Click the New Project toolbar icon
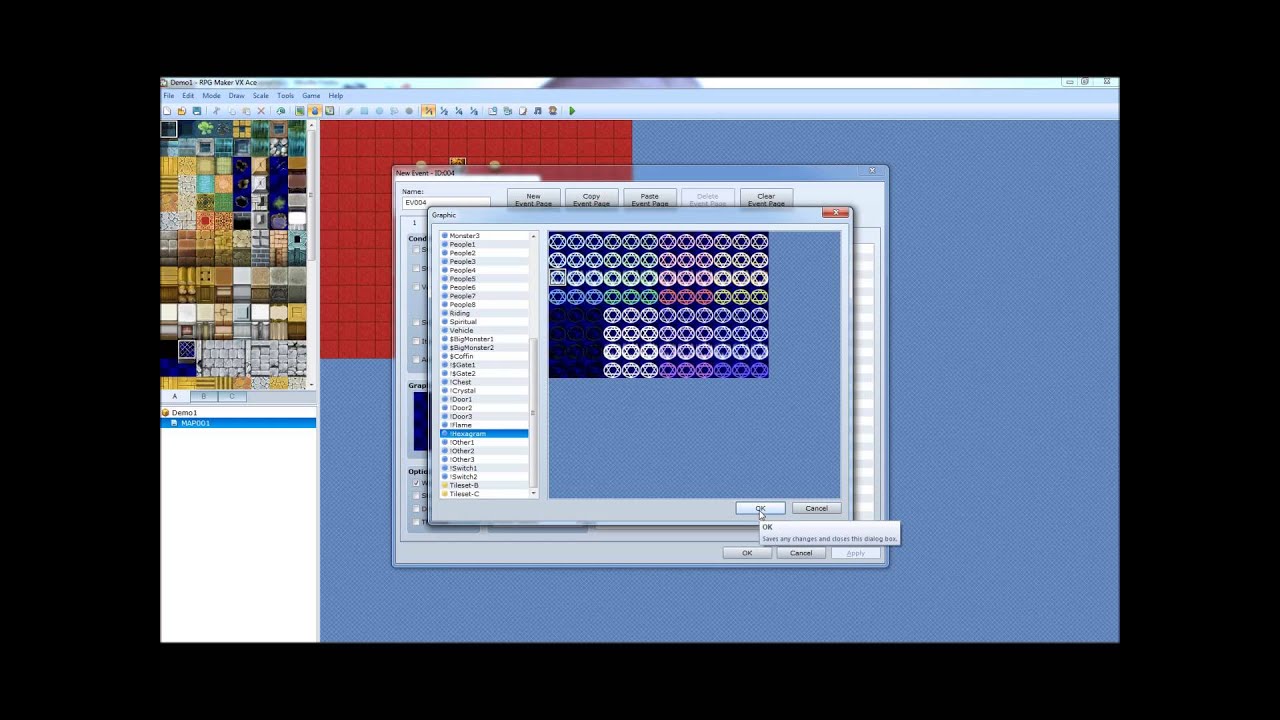Viewport: 1280px width, 720px height. 167,111
